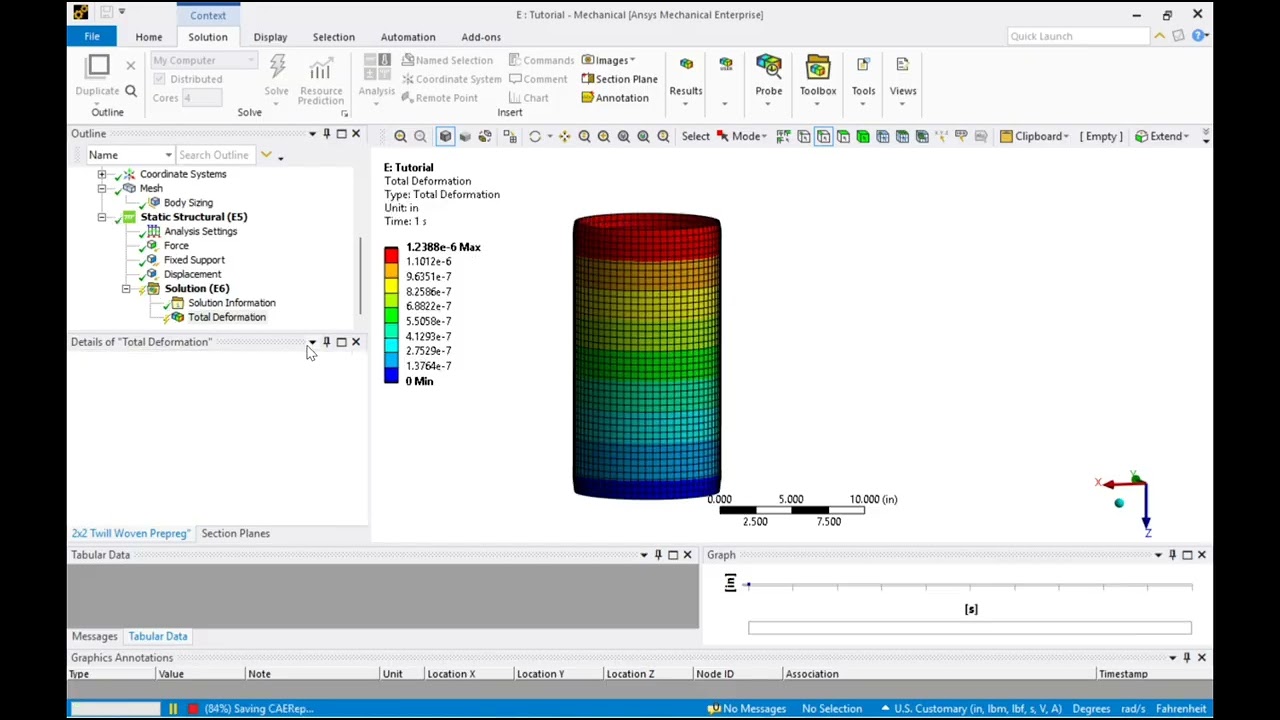The image size is (1280, 720).
Task: Click the dark blue legend color band
Action: [391, 376]
